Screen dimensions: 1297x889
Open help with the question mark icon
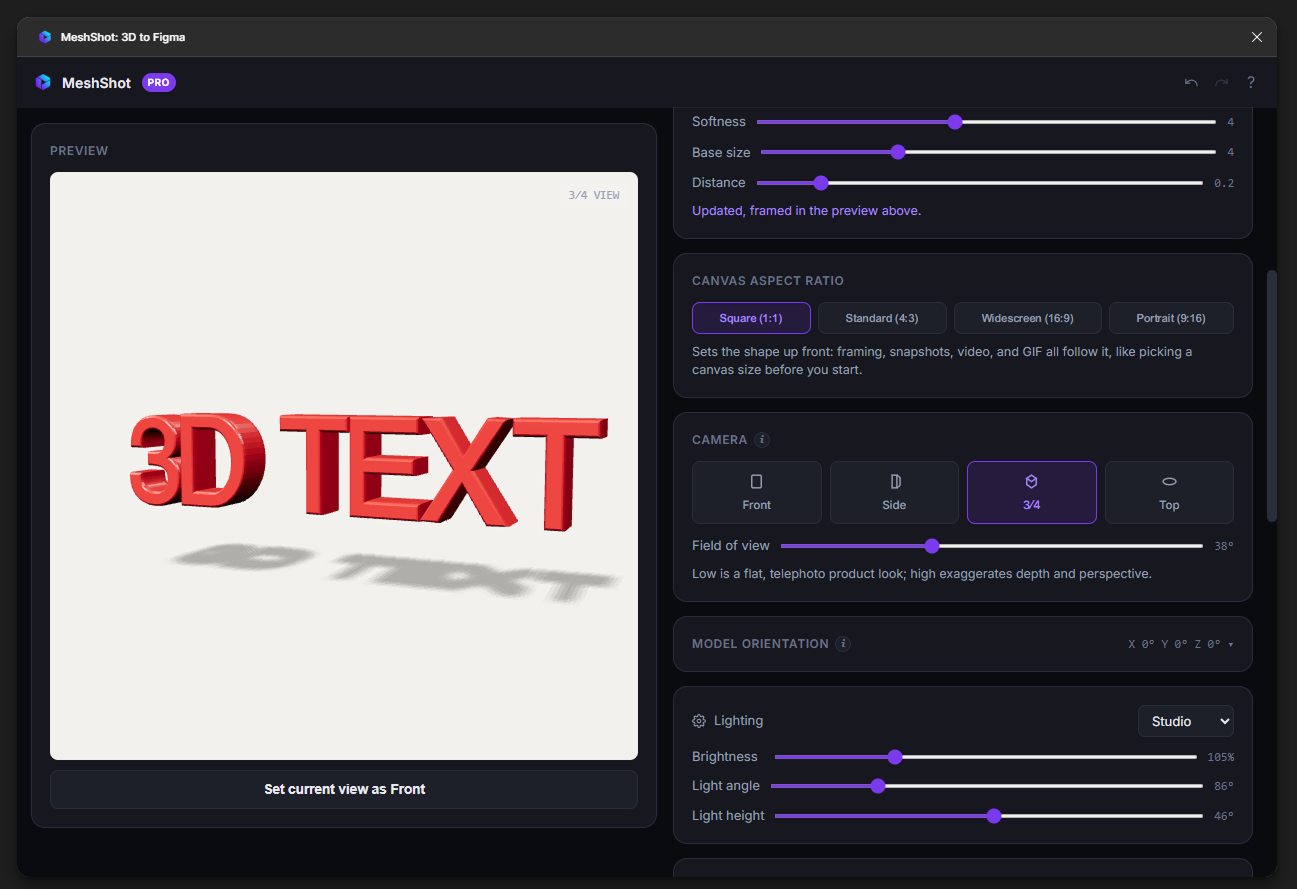(x=1251, y=83)
